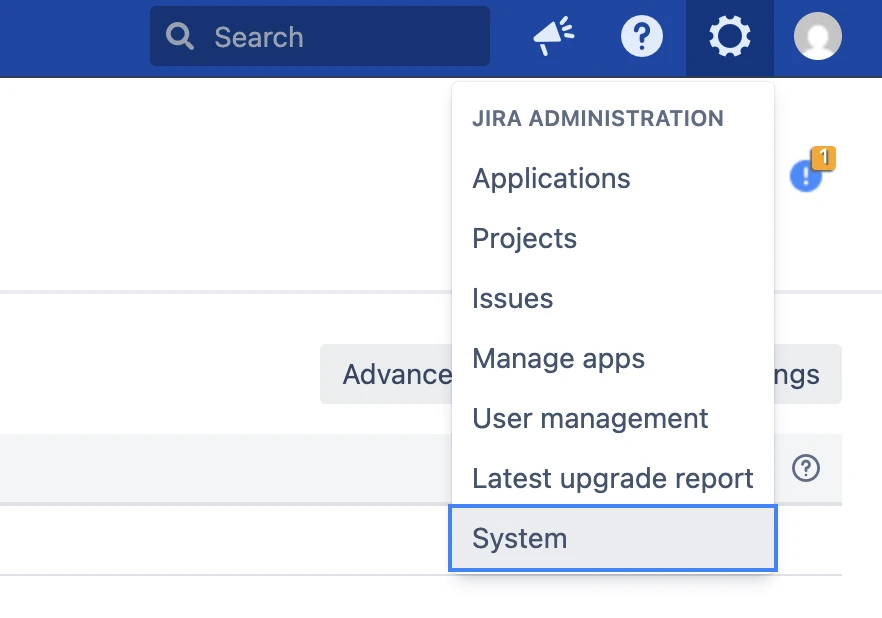Open Applications administration settings
Viewport: 882px width, 618px height.
tap(551, 178)
